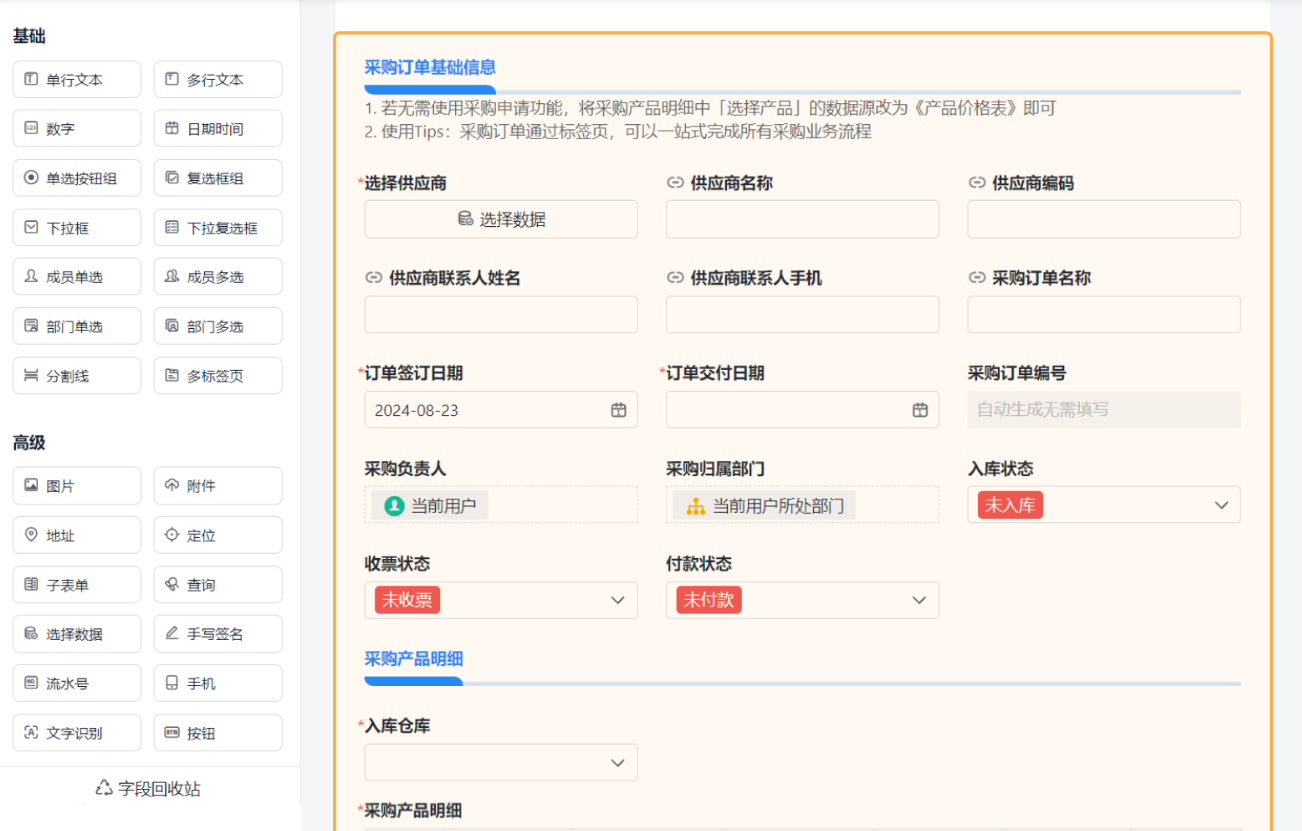Select the 图片 image component
1302x831 pixels.
[x=77, y=486]
